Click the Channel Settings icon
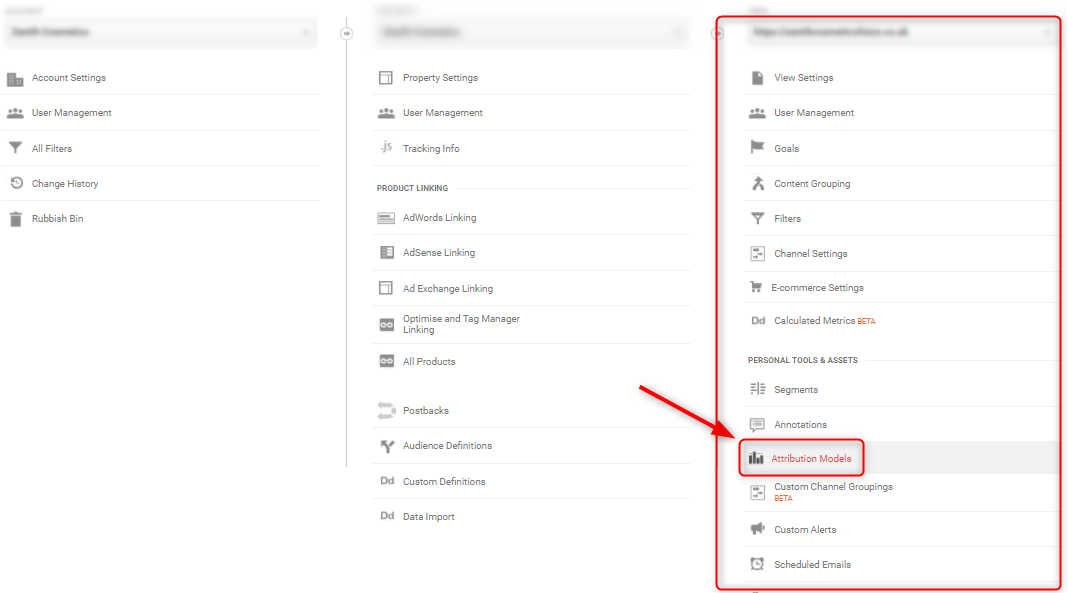The height and width of the screenshot is (593, 1068). pyautogui.click(x=757, y=253)
